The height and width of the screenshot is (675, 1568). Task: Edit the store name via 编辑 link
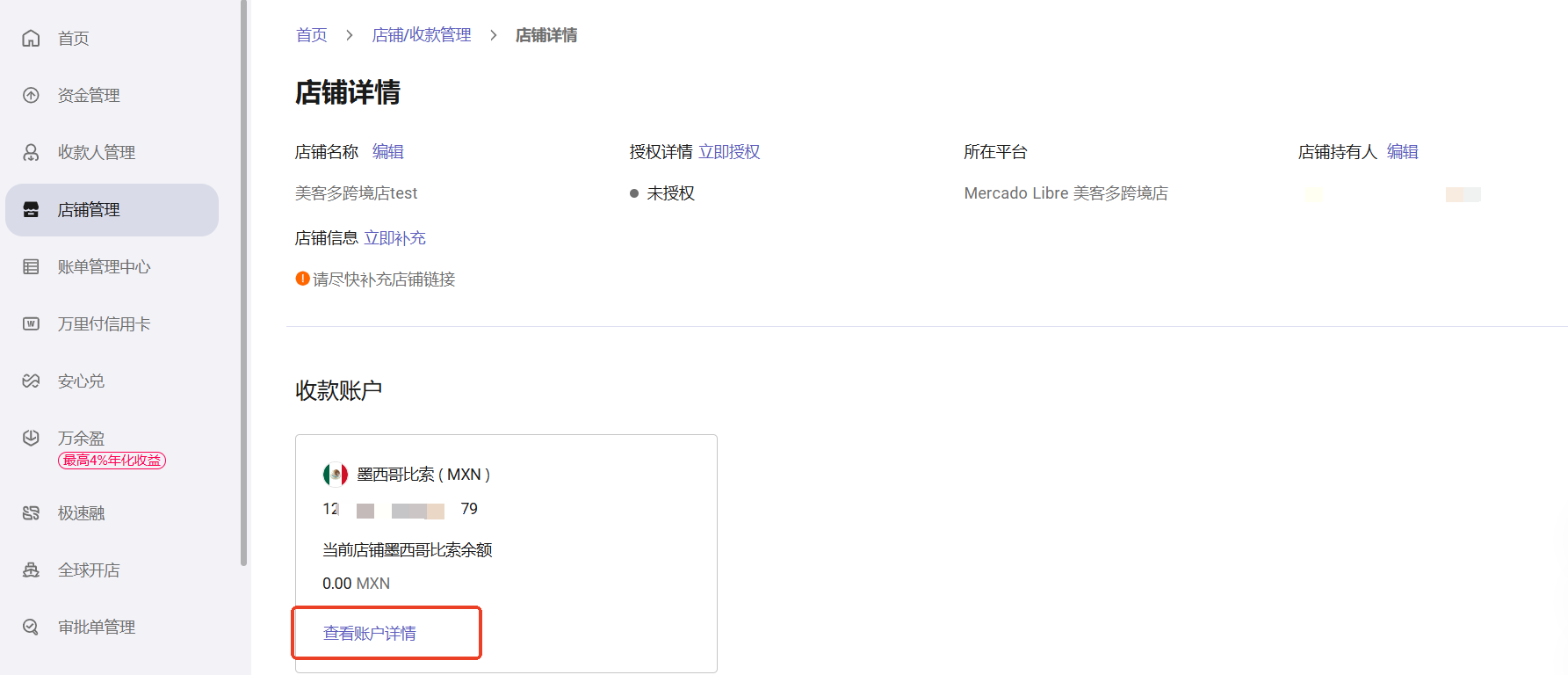coord(387,152)
